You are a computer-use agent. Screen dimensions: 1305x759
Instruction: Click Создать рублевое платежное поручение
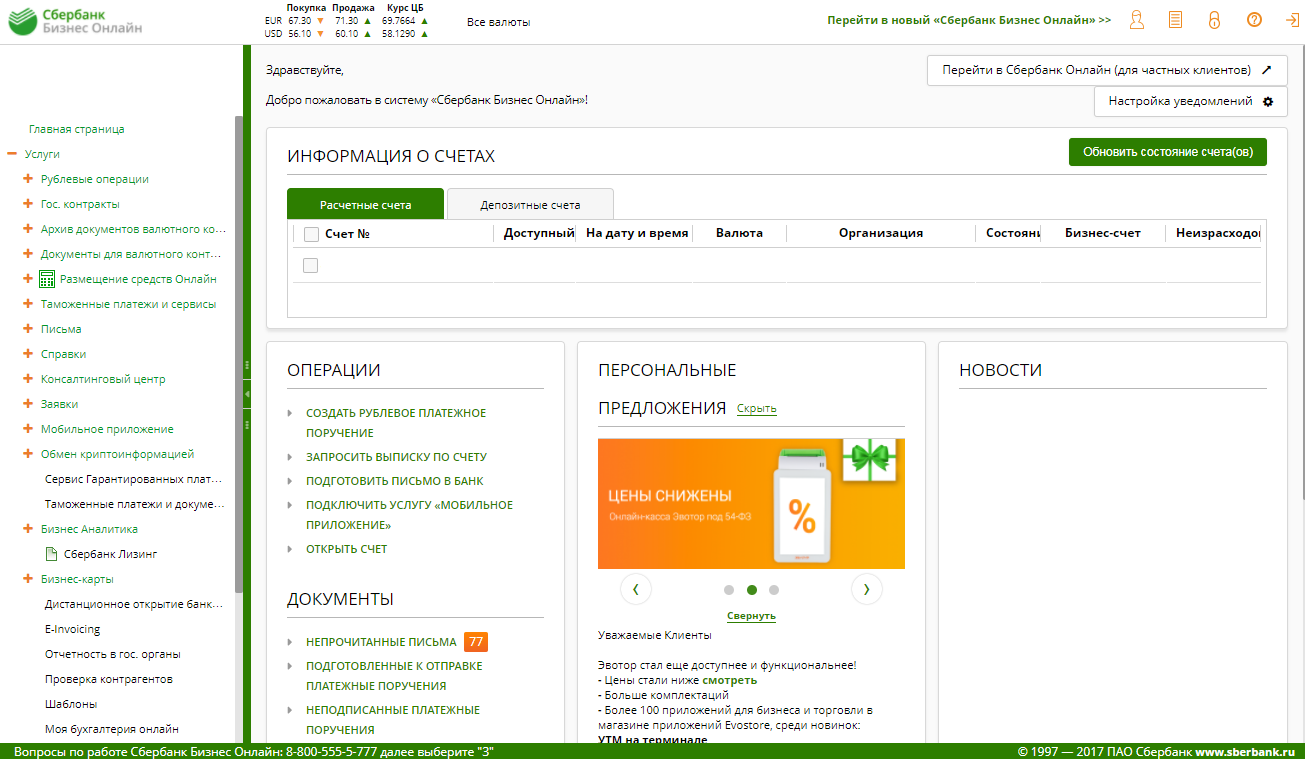point(396,423)
